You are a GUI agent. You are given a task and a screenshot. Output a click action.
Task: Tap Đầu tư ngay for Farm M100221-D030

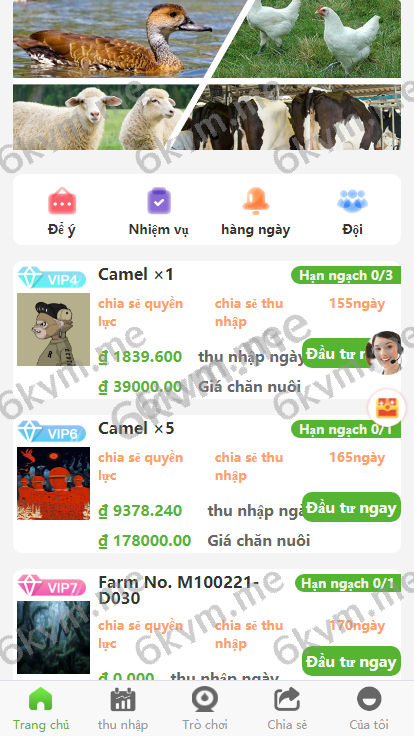351,661
